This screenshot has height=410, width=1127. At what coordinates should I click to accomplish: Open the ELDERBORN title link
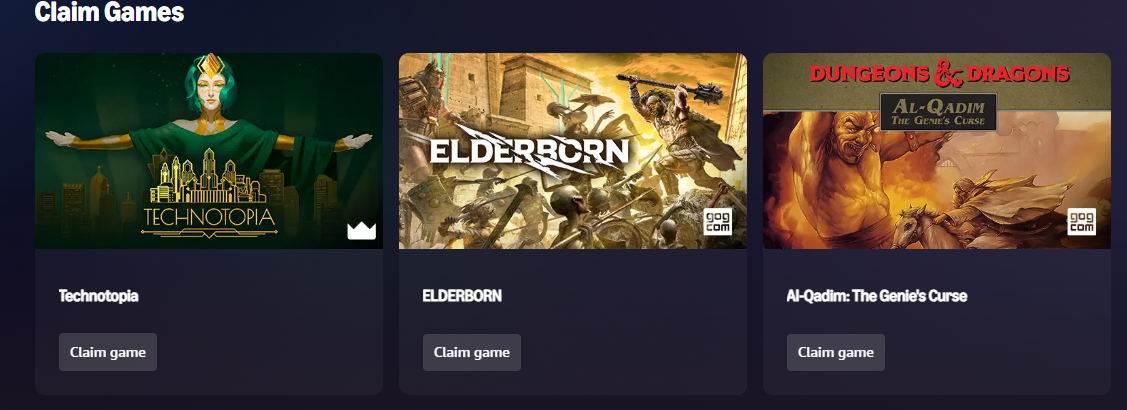462,296
